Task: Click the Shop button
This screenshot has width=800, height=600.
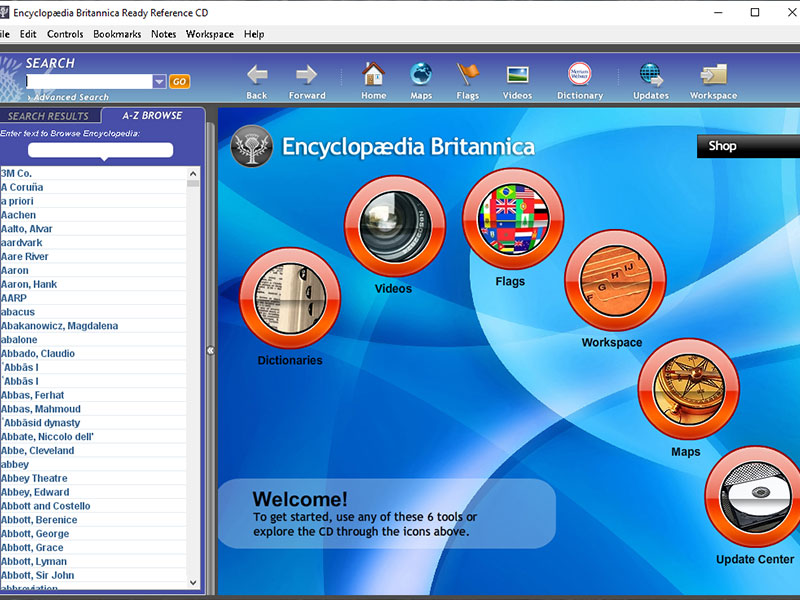Action: click(748, 146)
